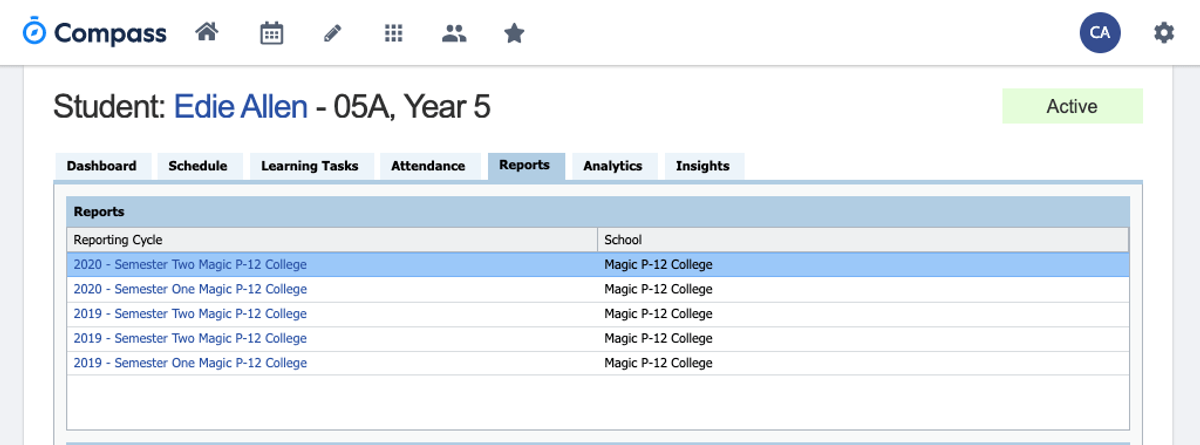Click the Reporting Cycle column header
Image resolution: width=1200 pixels, height=445 pixels.
pyautogui.click(x=332, y=240)
